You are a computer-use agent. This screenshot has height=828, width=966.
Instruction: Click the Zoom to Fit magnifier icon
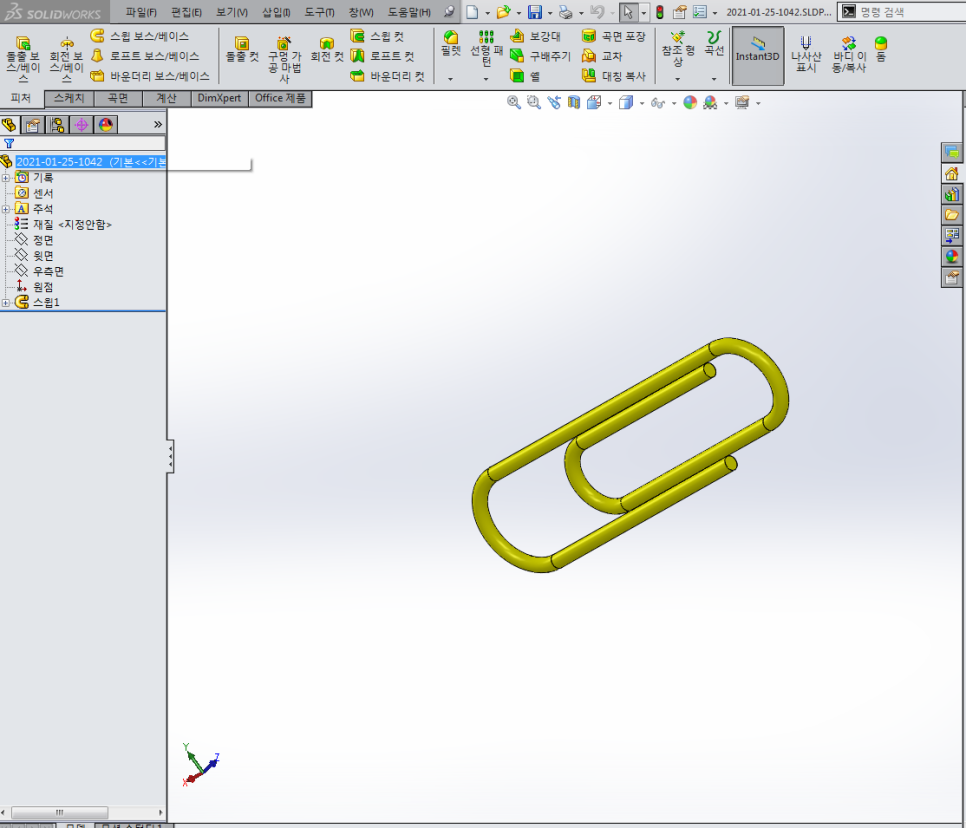[x=514, y=102]
